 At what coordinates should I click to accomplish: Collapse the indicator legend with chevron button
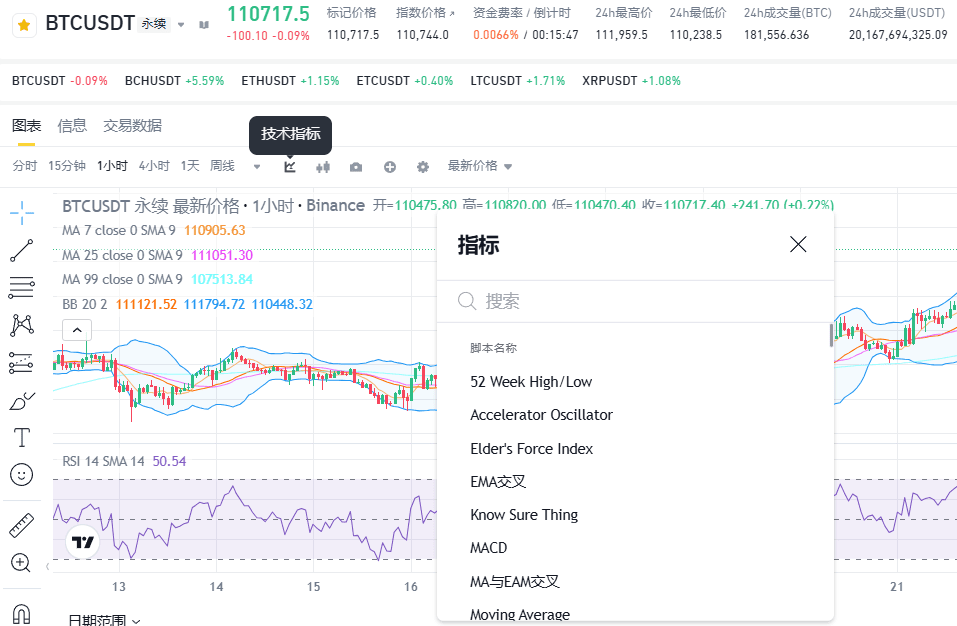(77, 330)
